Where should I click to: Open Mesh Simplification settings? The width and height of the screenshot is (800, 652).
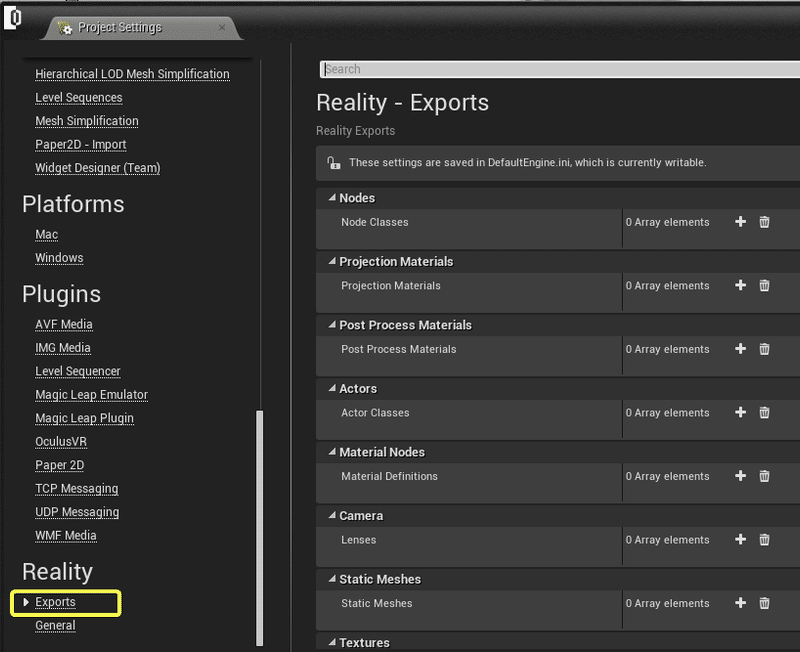pos(87,121)
